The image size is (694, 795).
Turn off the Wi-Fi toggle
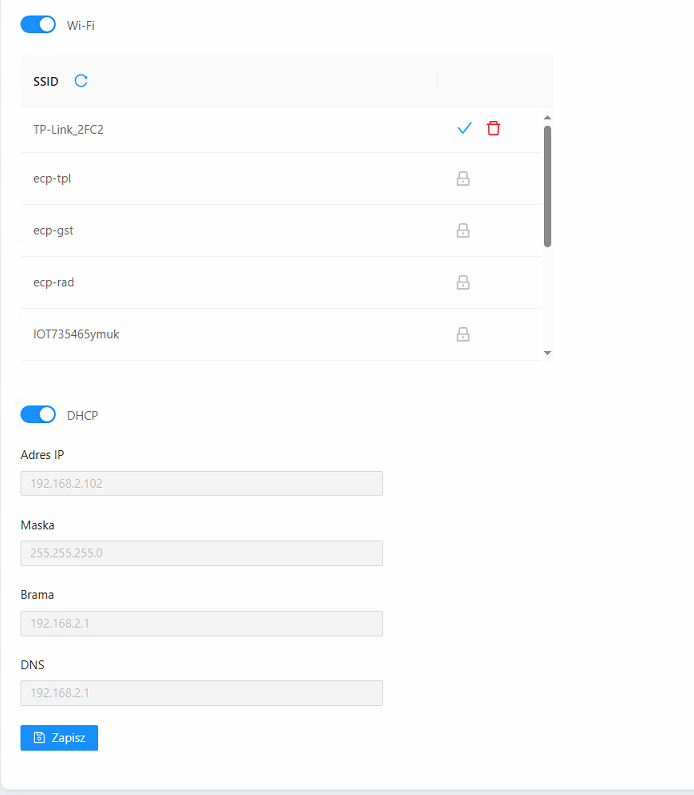38,25
